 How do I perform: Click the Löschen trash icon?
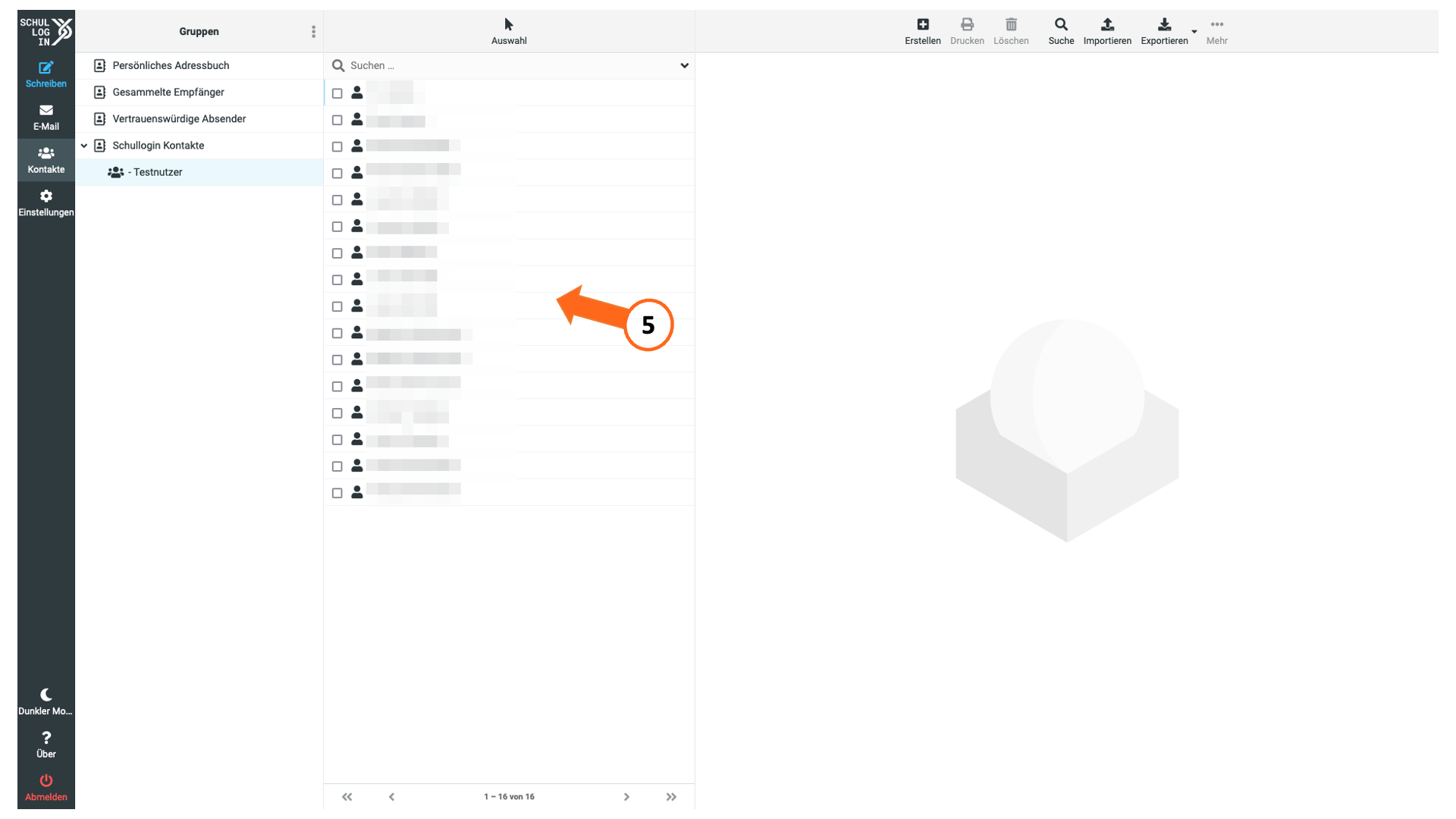coord(1011,32)
